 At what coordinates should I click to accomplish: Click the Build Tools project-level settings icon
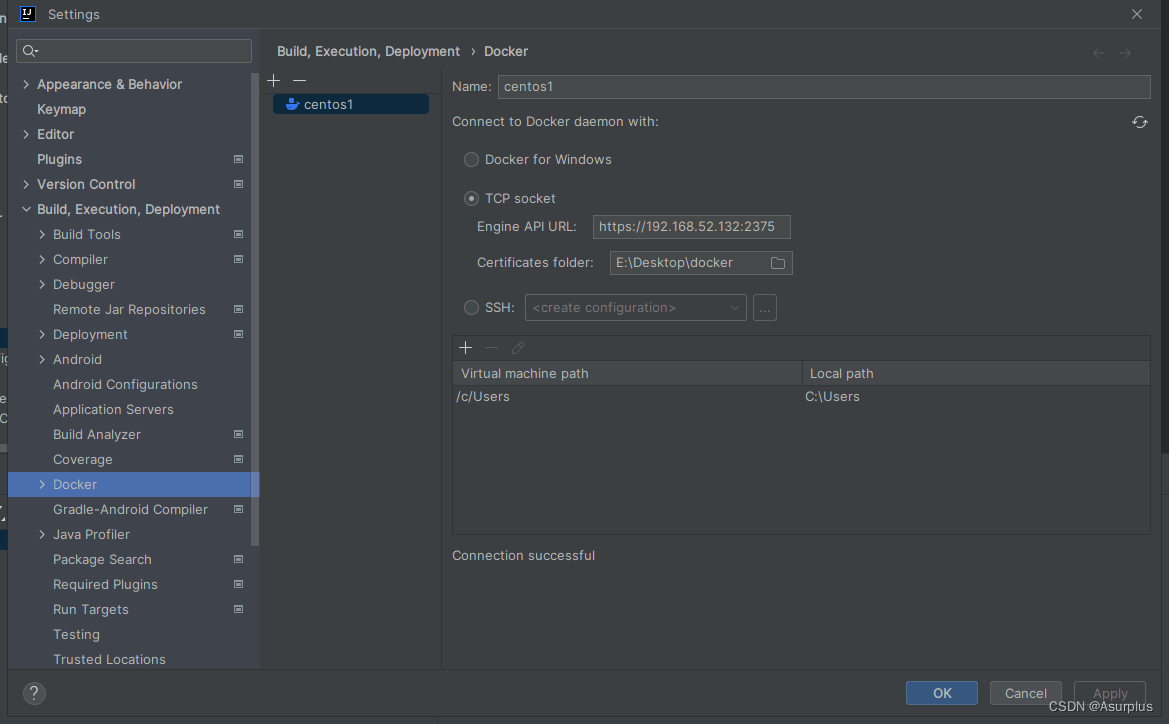[x=239, y=234]
